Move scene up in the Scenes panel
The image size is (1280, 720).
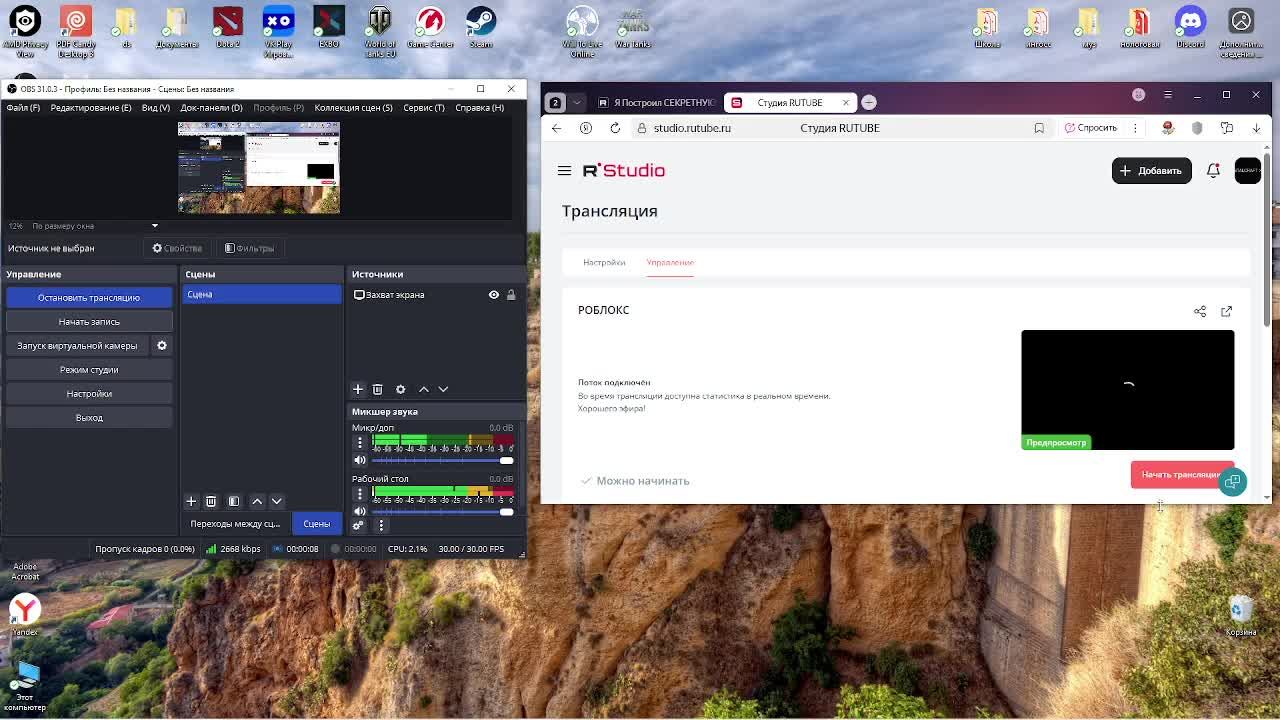pos(257,501)
